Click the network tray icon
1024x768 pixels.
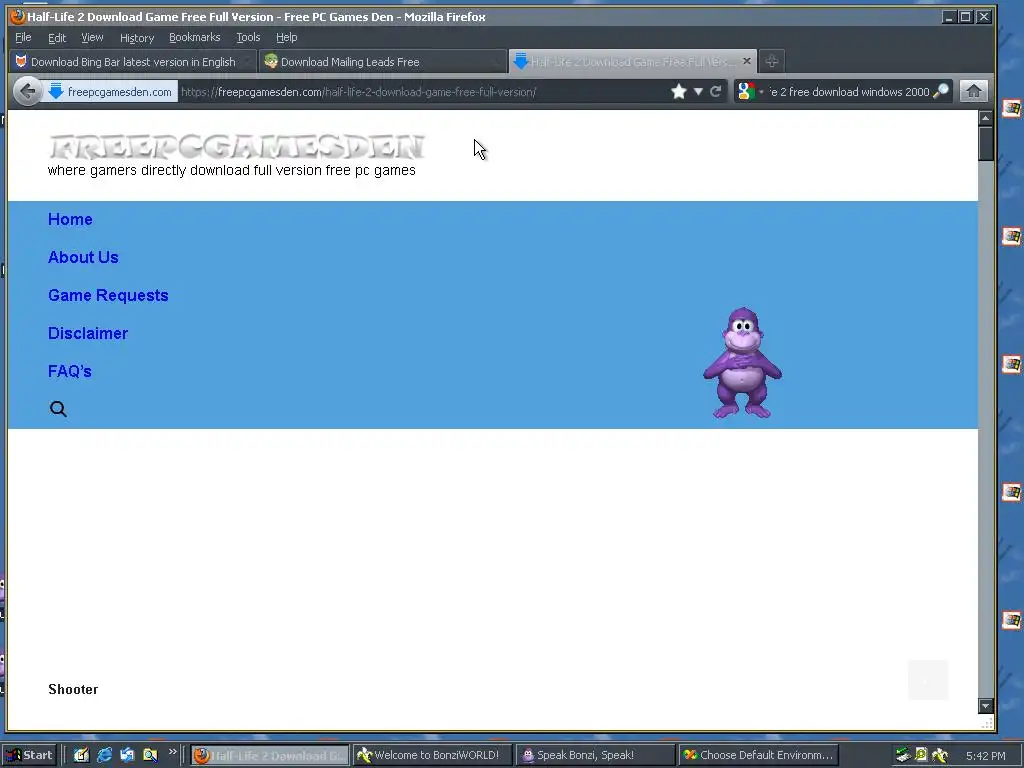click(903, 755)
